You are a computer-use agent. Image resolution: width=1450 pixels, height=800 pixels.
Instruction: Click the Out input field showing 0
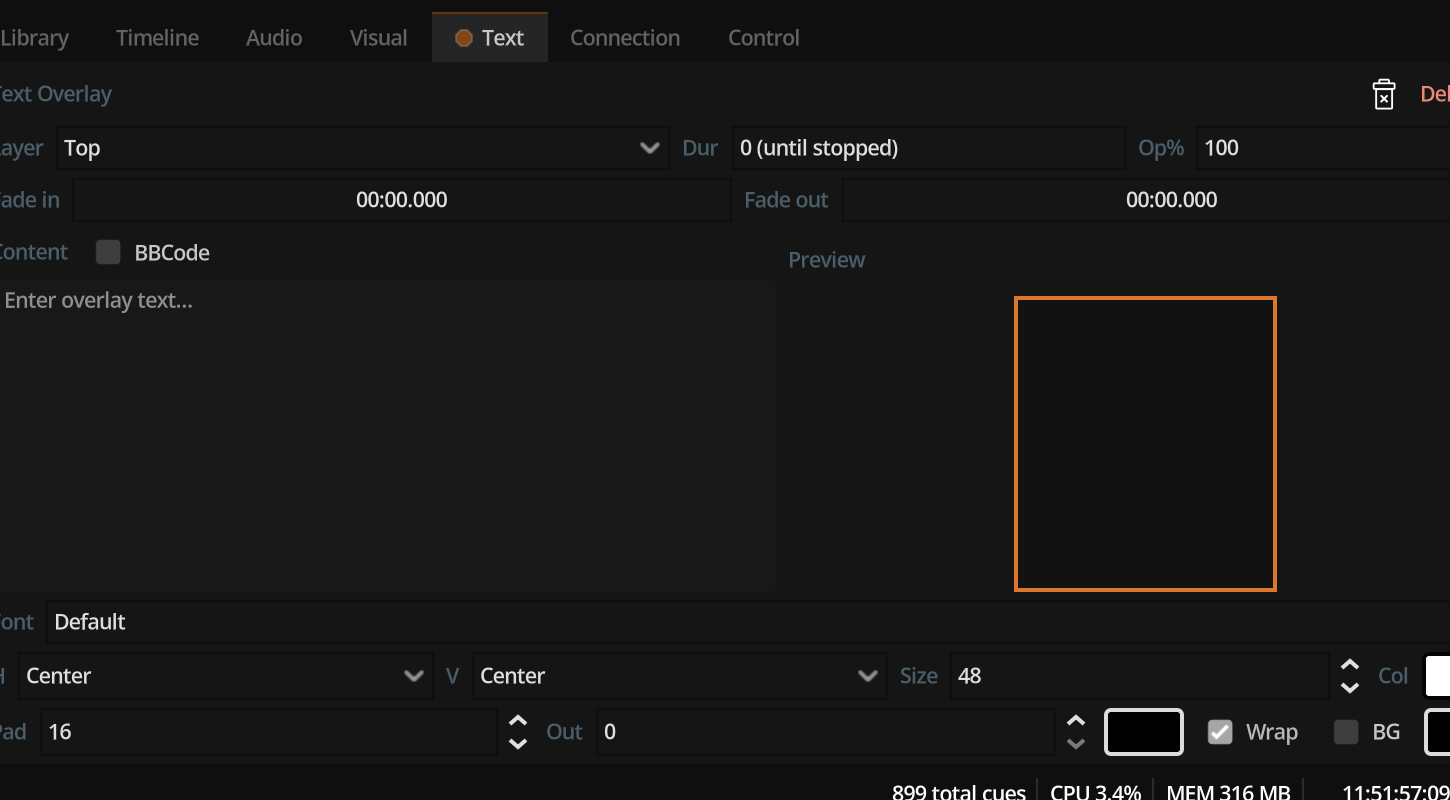coord(826,732)
